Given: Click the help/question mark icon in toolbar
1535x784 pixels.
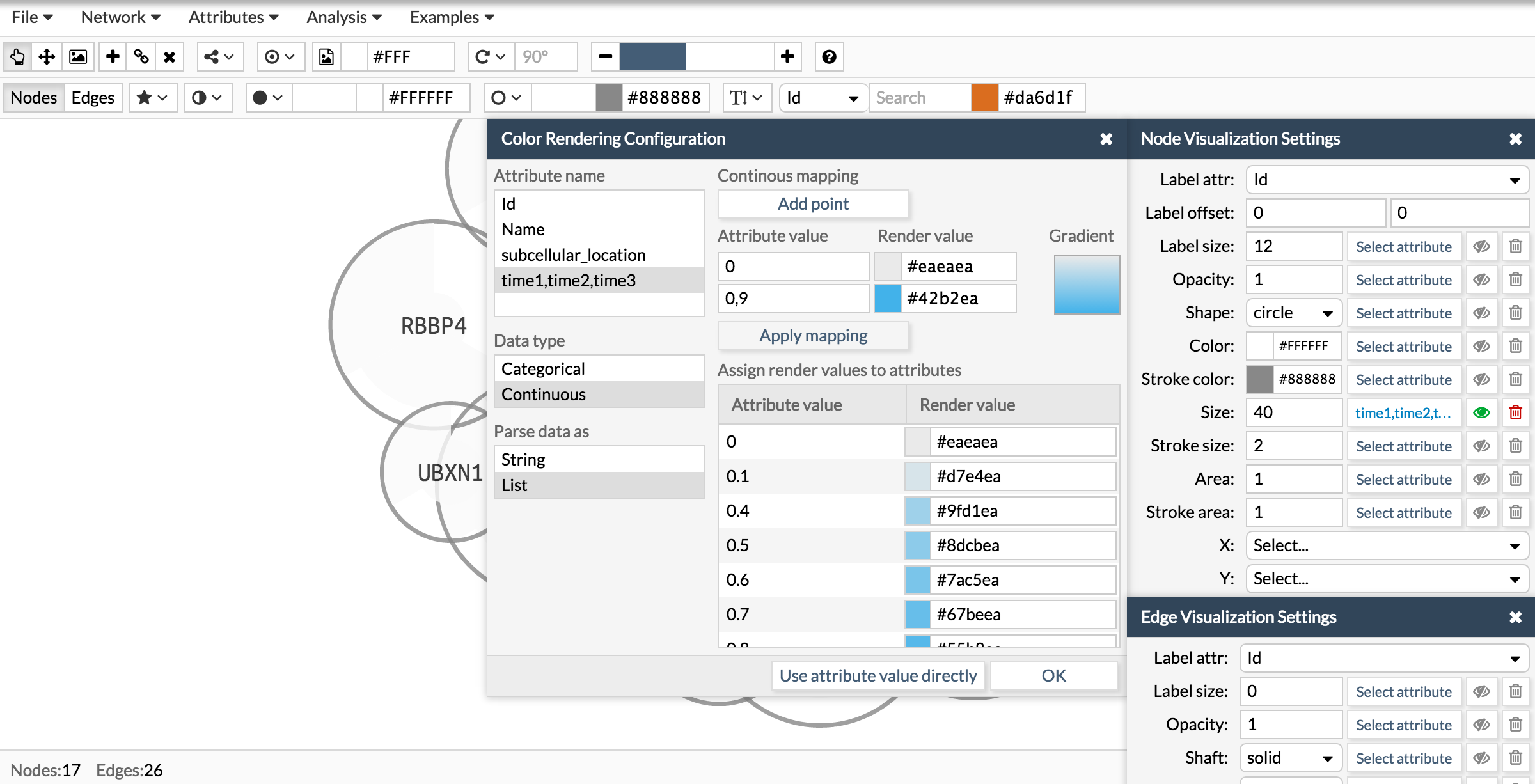Looking at the screenshot, I should pos(829,57).
